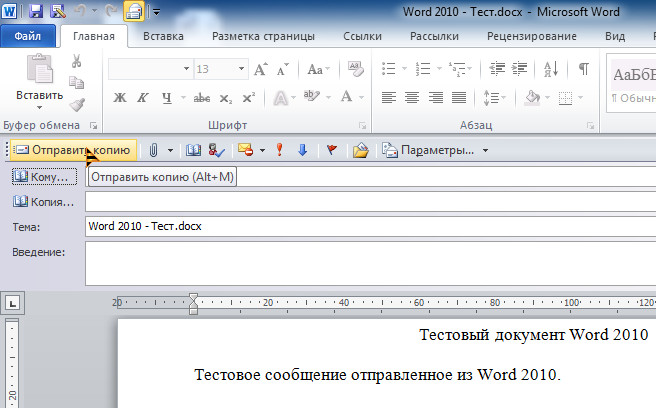Switch to the Рассылки tab

(434, 36)
